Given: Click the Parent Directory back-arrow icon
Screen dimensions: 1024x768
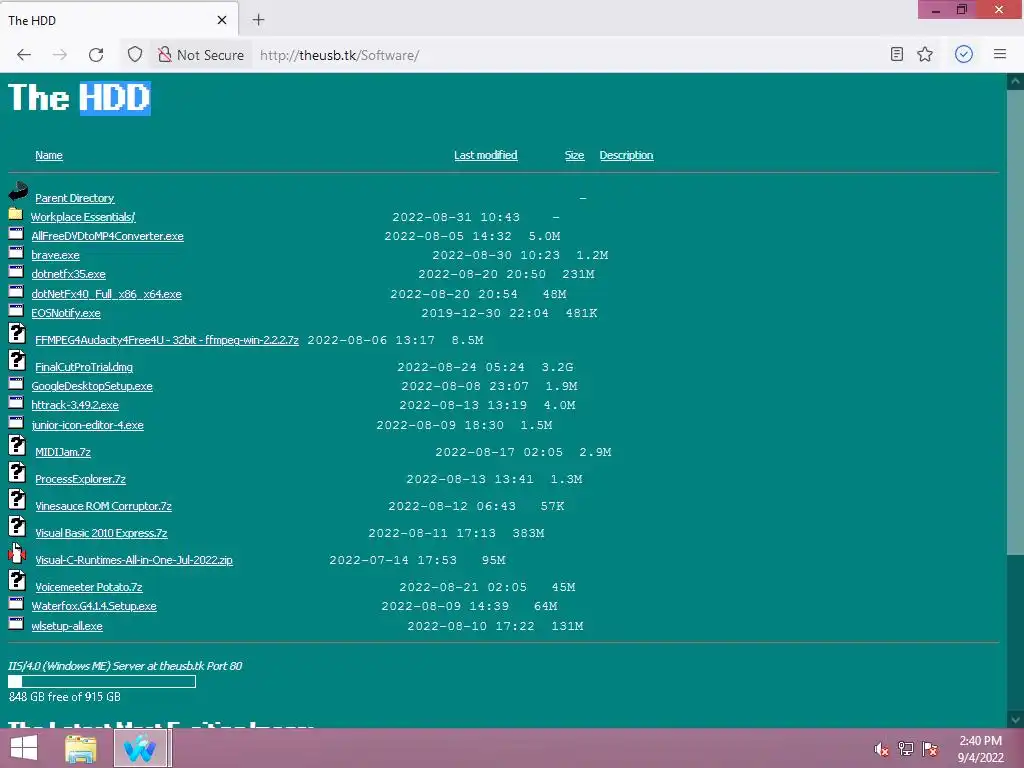Looking at the screenshot, I should [x=18, y=191].
